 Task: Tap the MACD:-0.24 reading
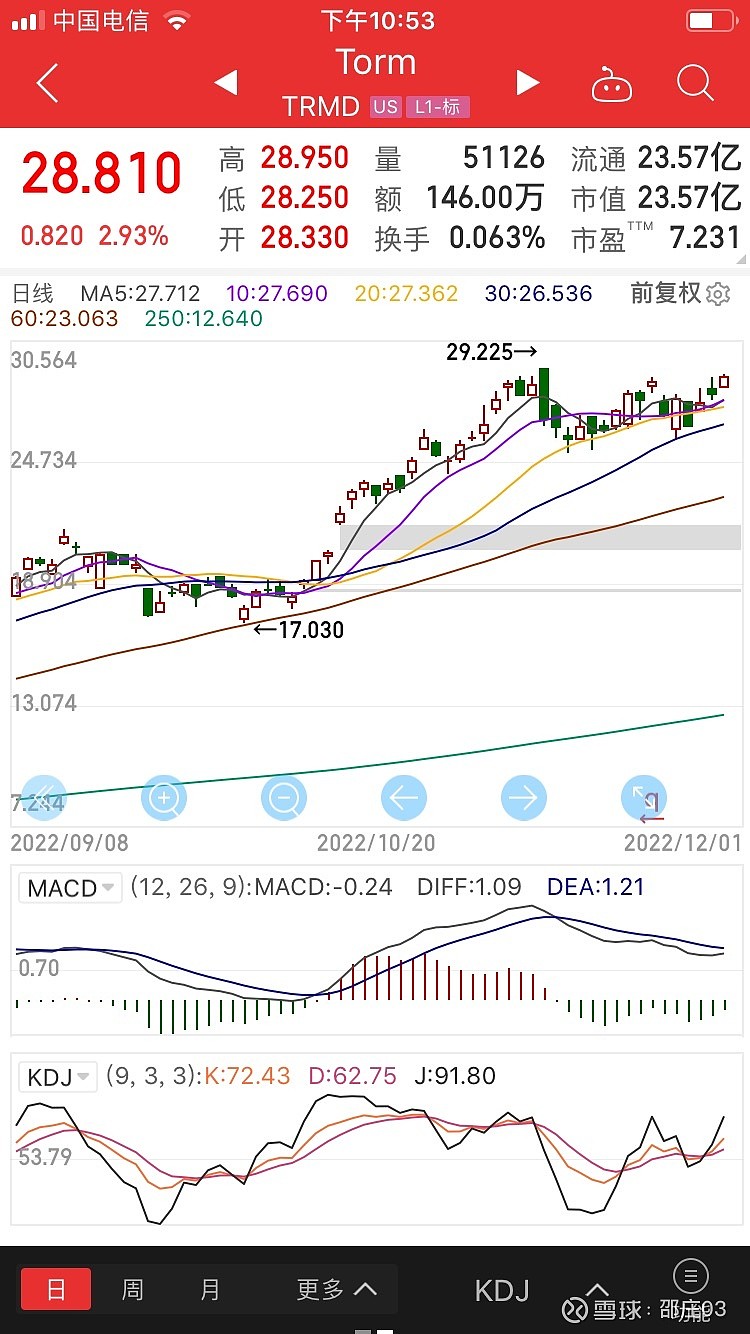323,887
